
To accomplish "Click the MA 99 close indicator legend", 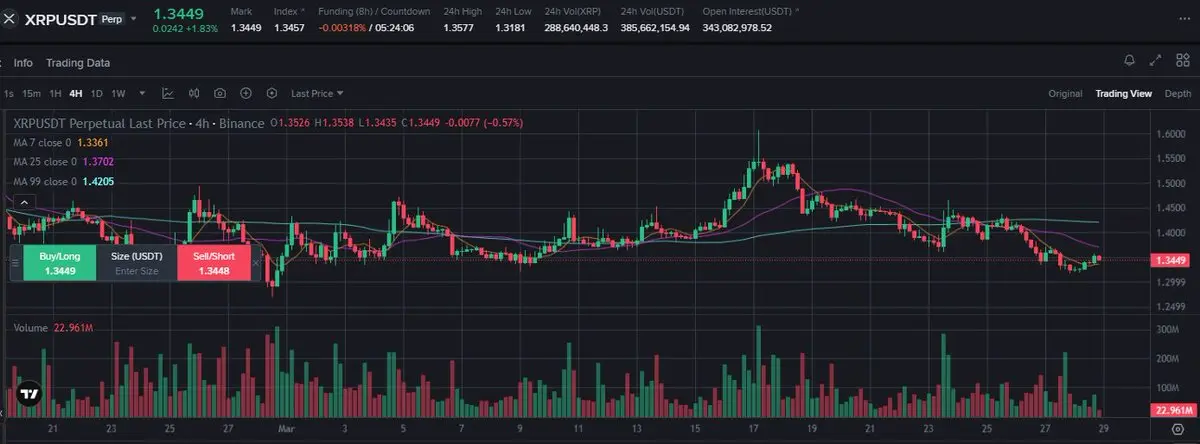I will [64, 181].
